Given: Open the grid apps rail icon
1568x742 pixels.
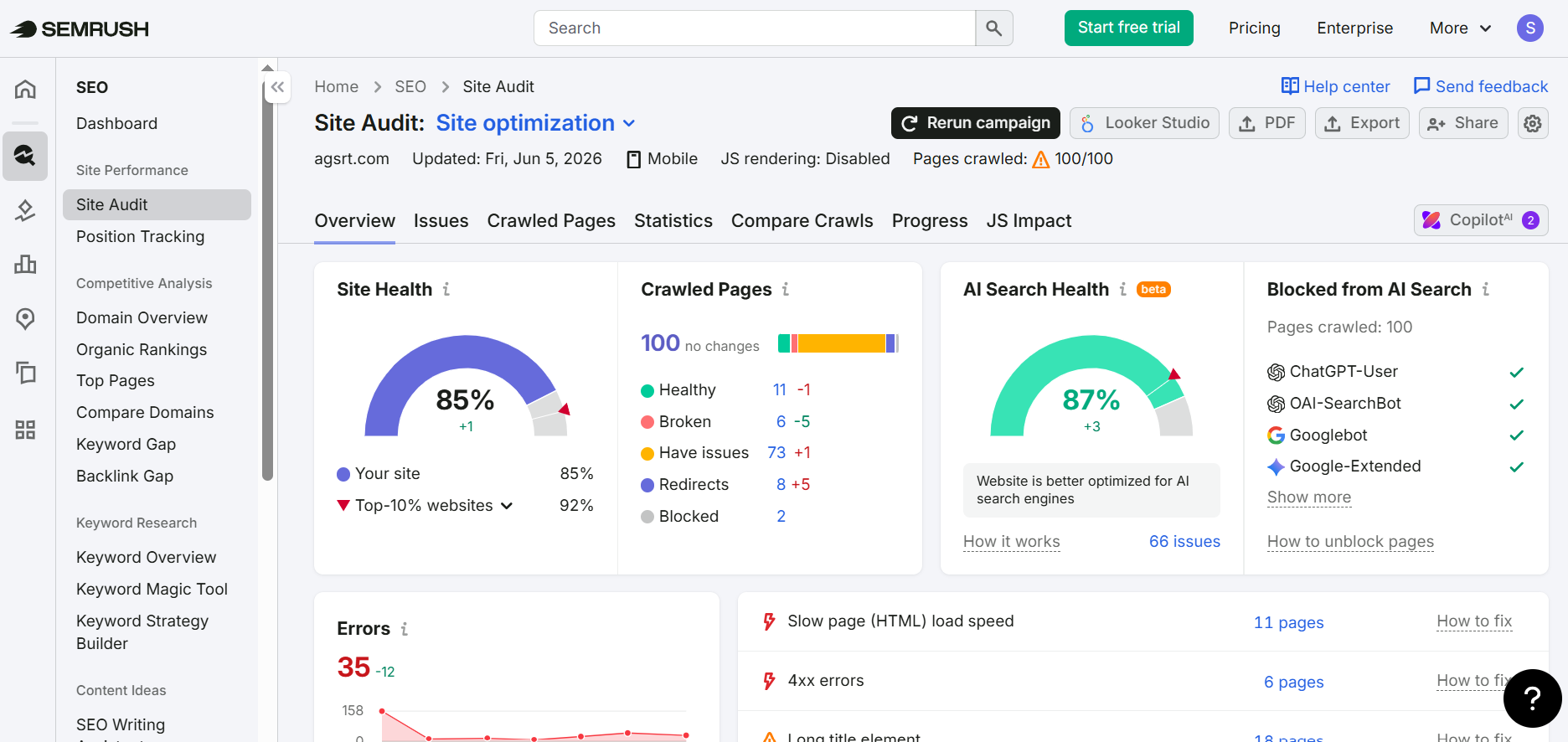Looking at the screenshot, I should coord(25,430).
